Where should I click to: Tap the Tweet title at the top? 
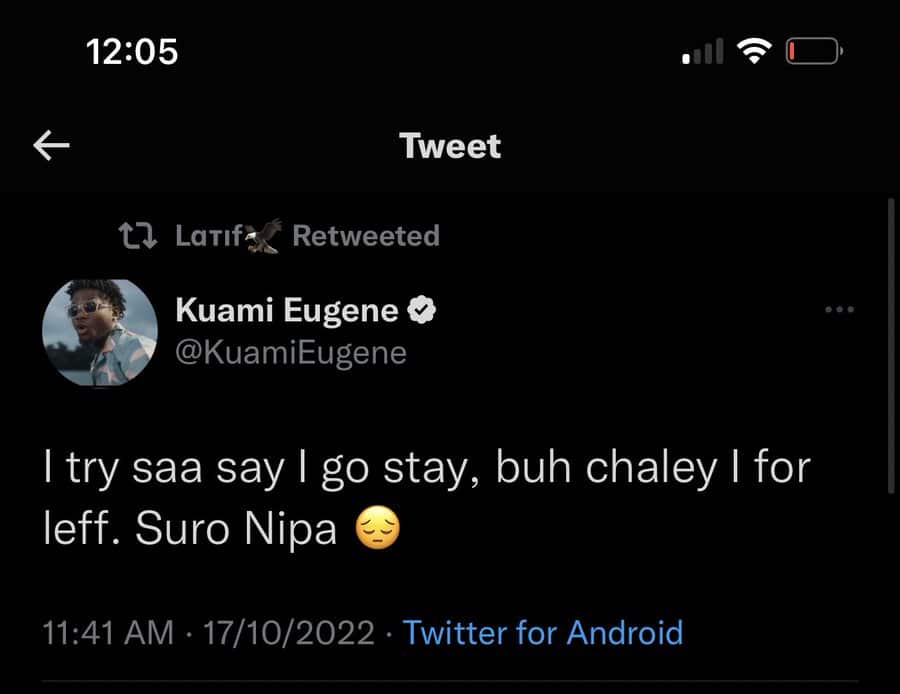[450, 146]
